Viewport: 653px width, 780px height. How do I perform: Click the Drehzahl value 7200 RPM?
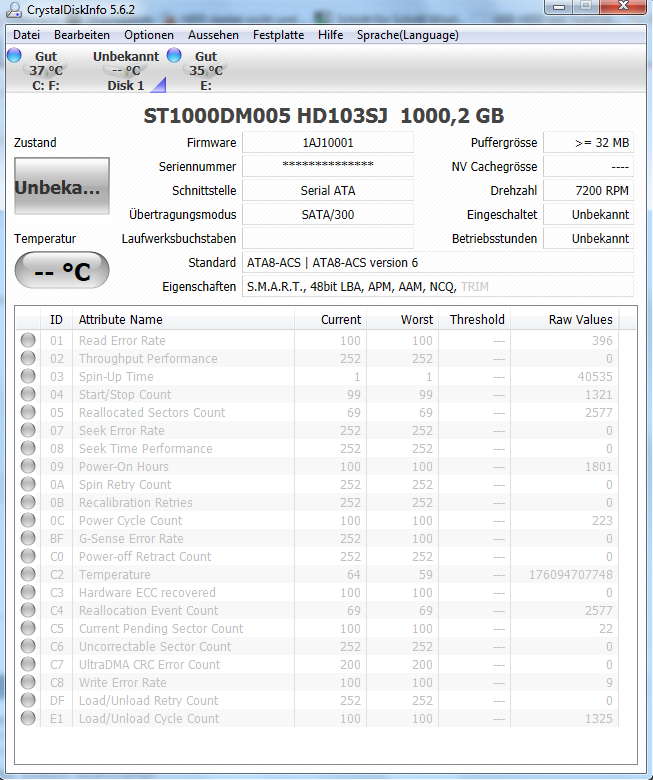click(x=588, y=191)
